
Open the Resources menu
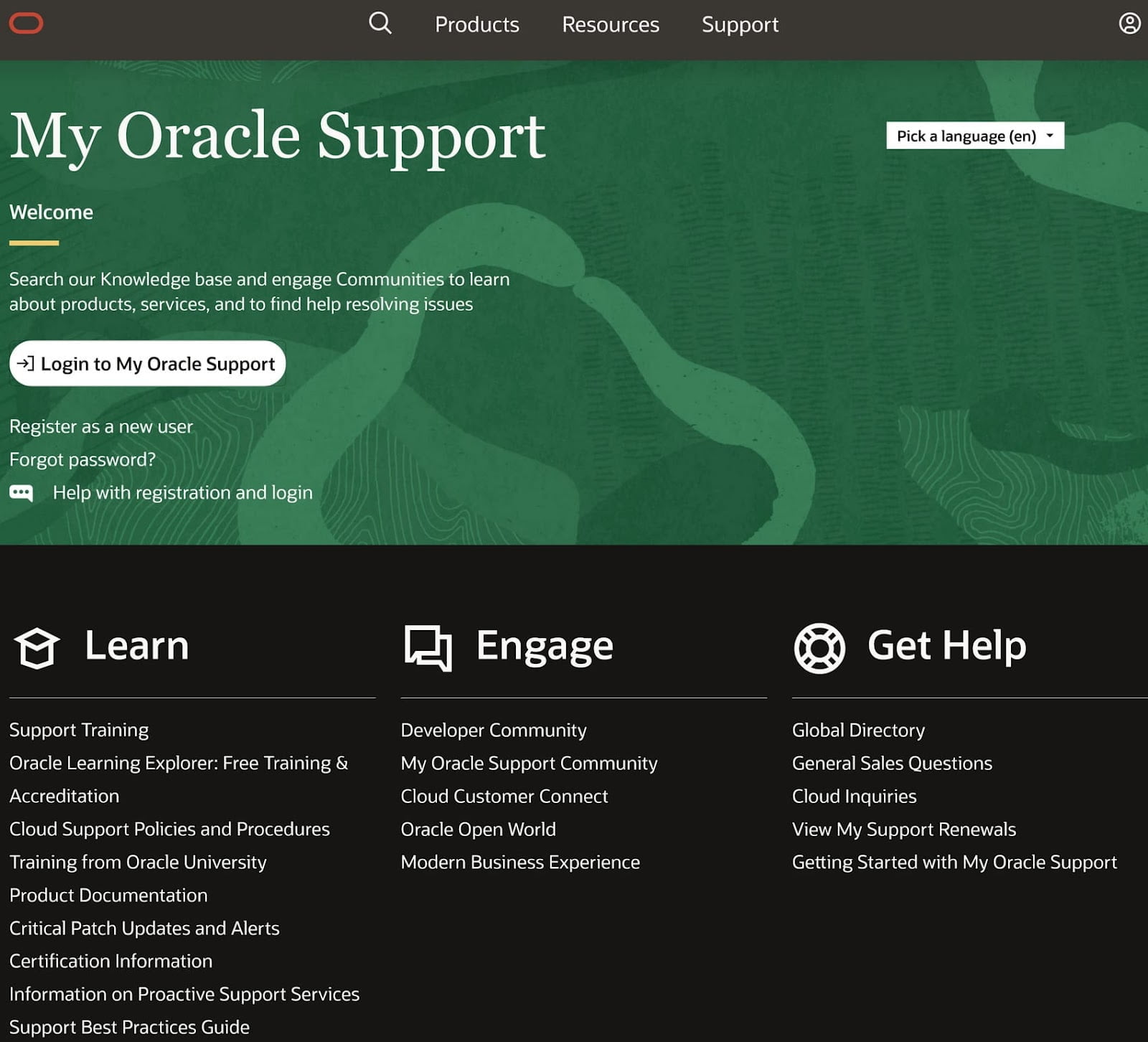click(x=610, y=24)
